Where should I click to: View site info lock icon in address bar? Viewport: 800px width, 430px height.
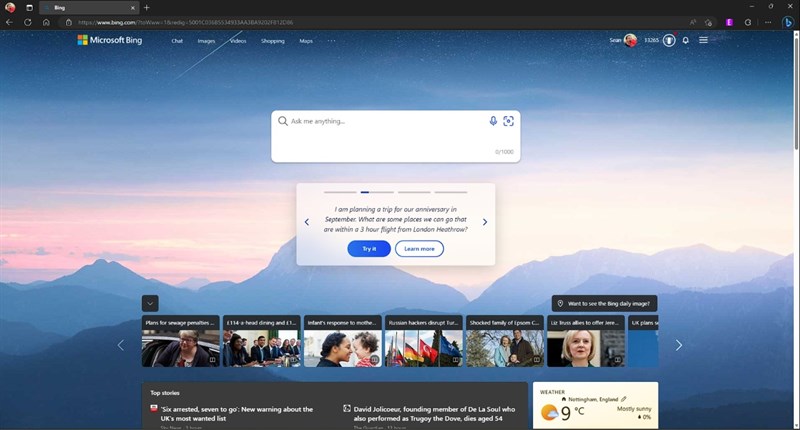point(69,22)
